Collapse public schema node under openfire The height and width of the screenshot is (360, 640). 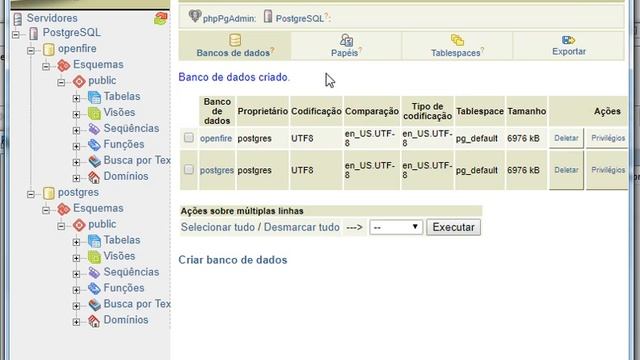tap(61, 82)
